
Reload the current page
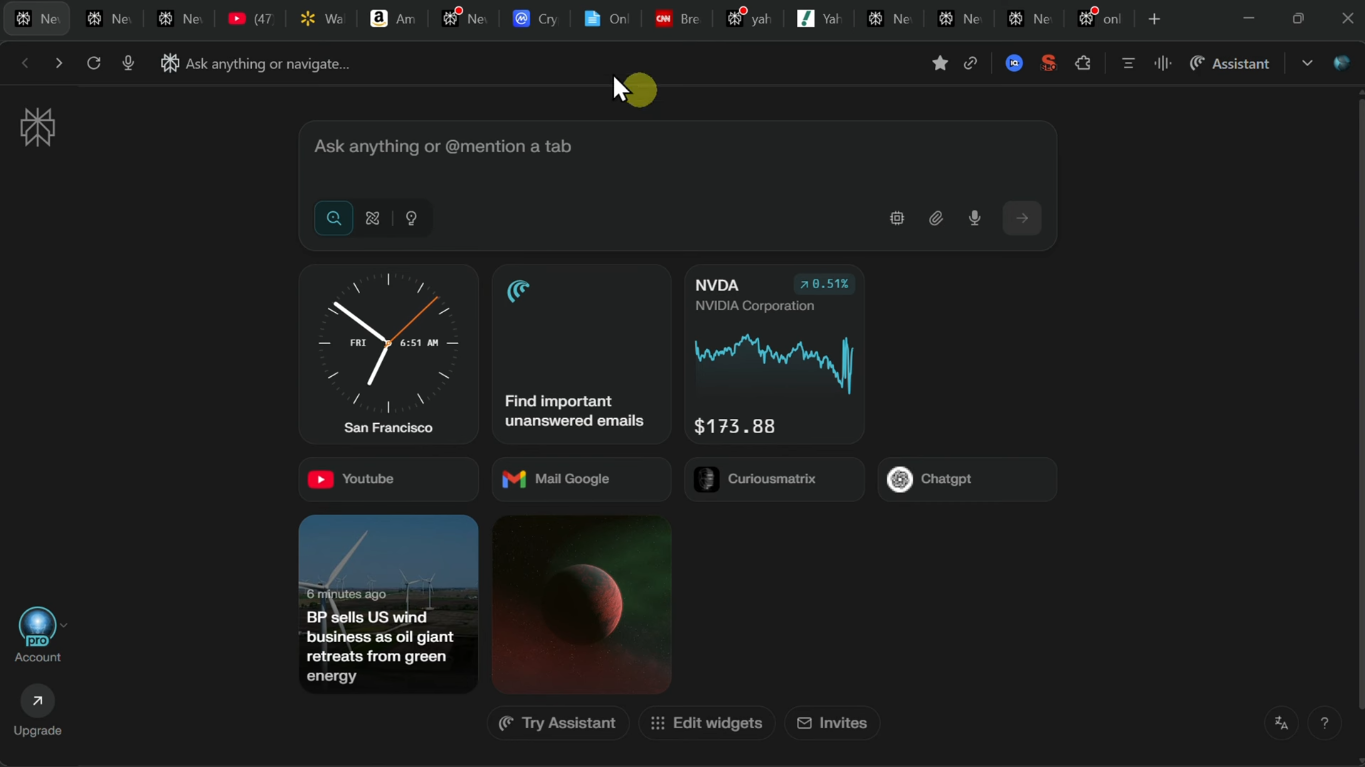pyautogui.click(x=93, y=63)
